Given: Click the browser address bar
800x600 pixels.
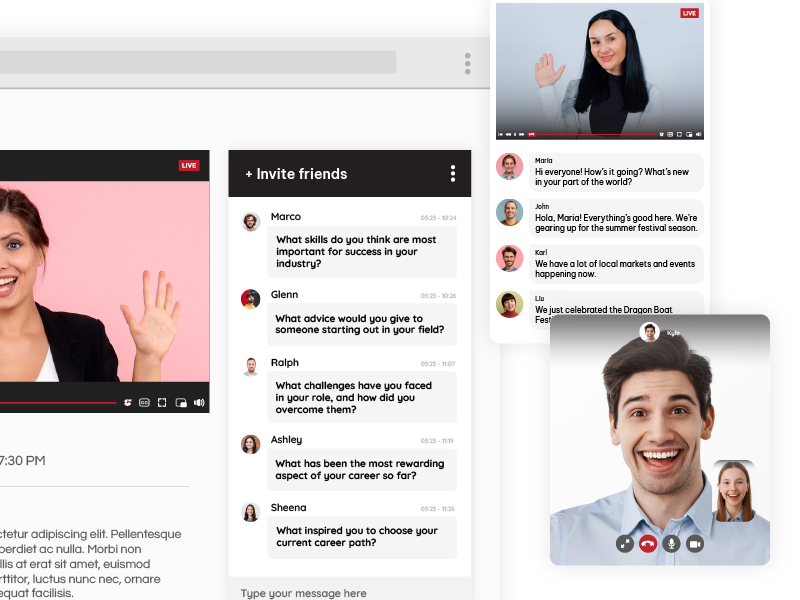Looking at the screenshot, I should click(198, 63).
